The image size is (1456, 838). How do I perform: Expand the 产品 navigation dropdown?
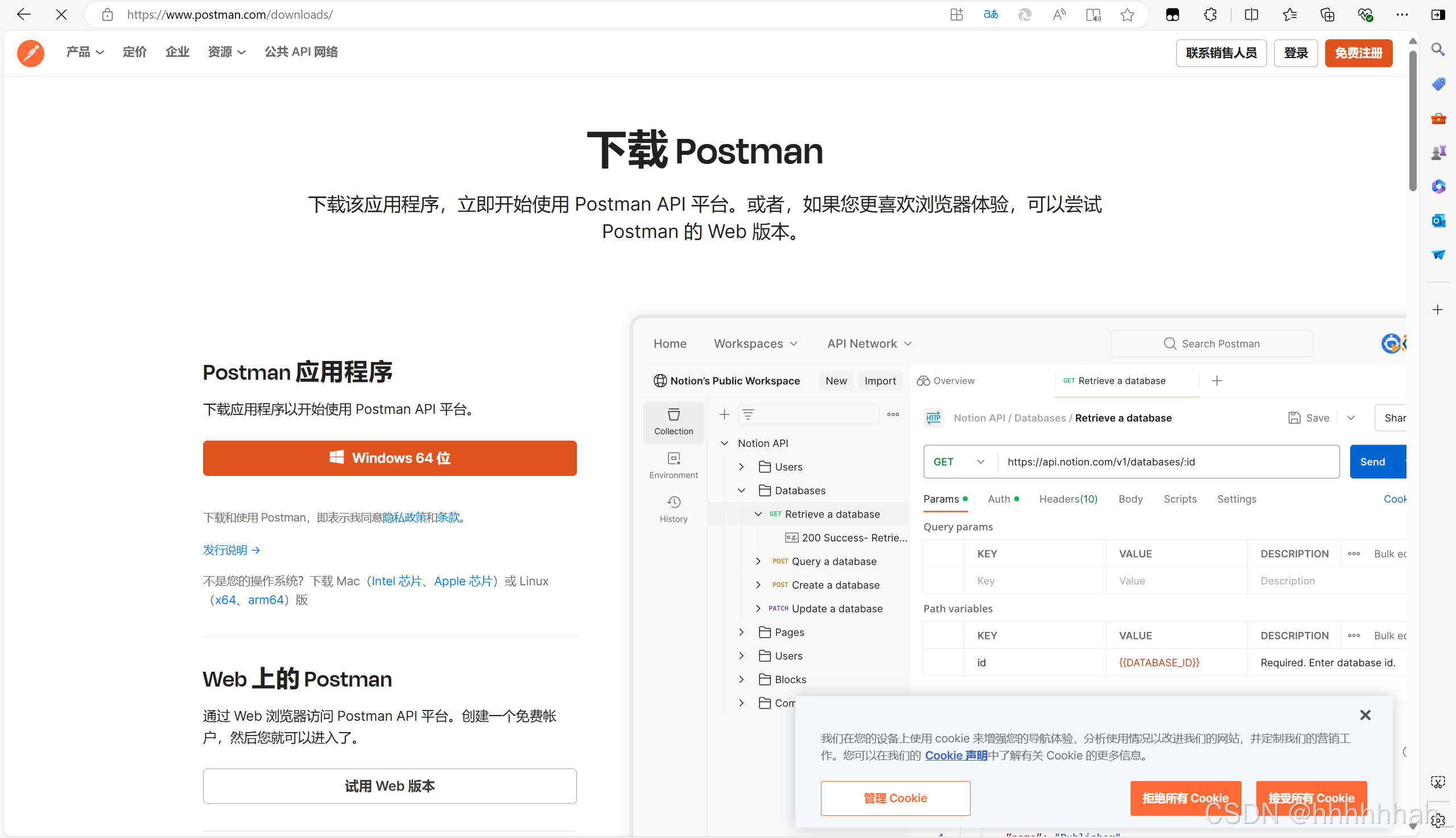[x=85, y=52]
